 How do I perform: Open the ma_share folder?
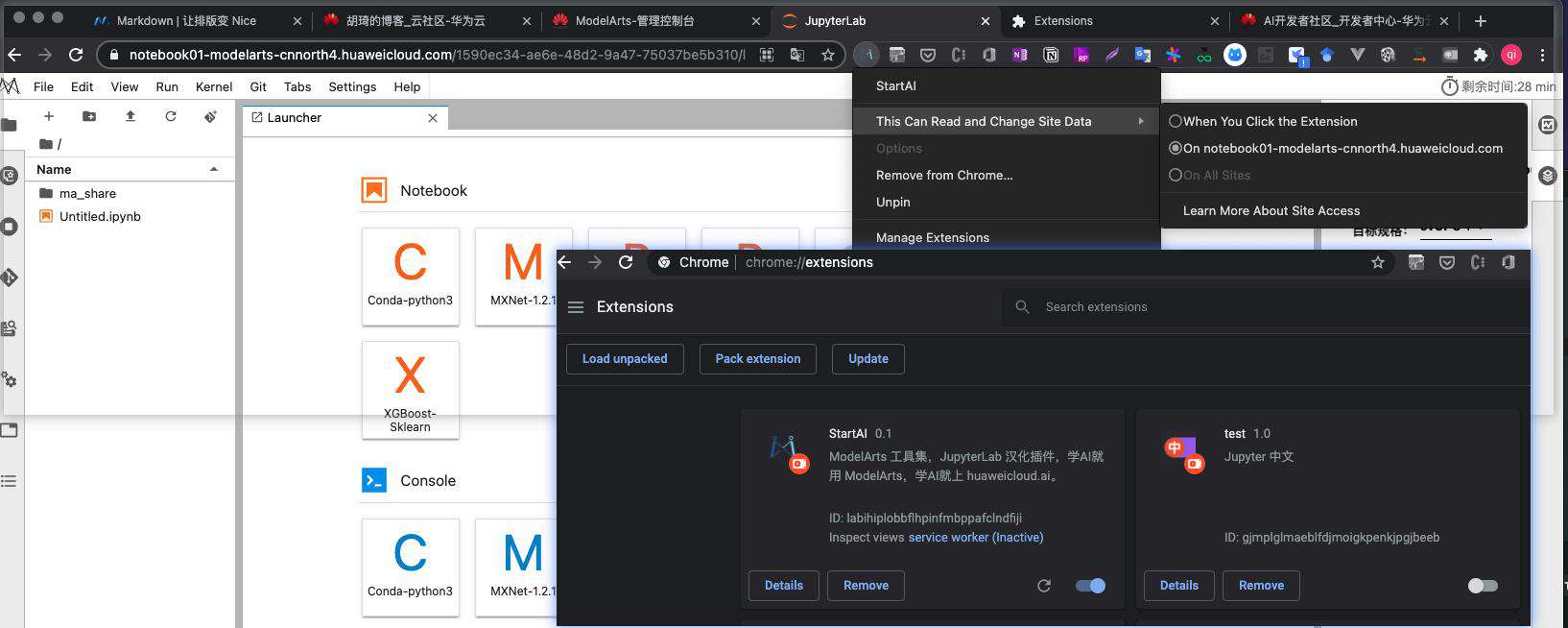point(87,193)
